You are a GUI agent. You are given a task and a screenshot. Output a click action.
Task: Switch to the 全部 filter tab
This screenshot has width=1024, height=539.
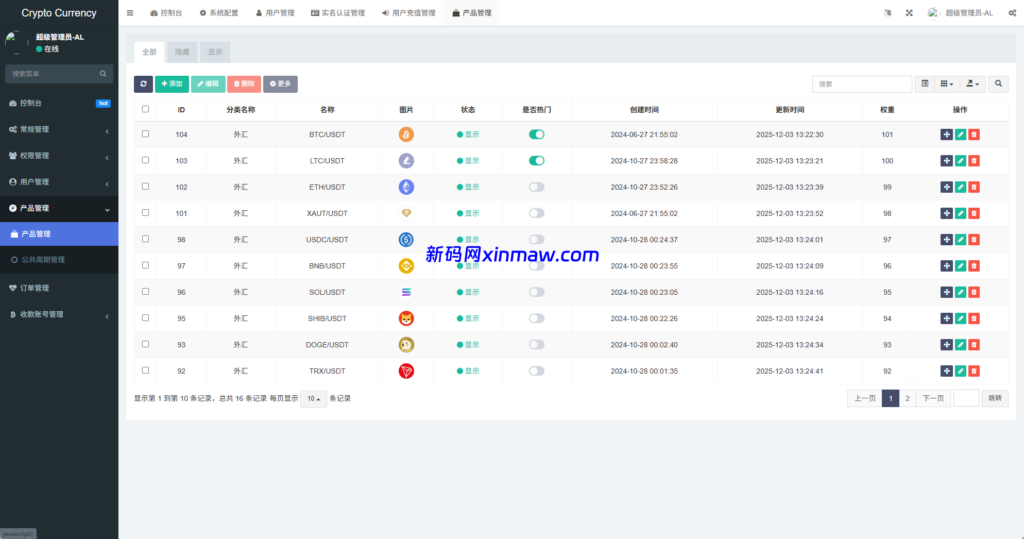click(150, 52)
